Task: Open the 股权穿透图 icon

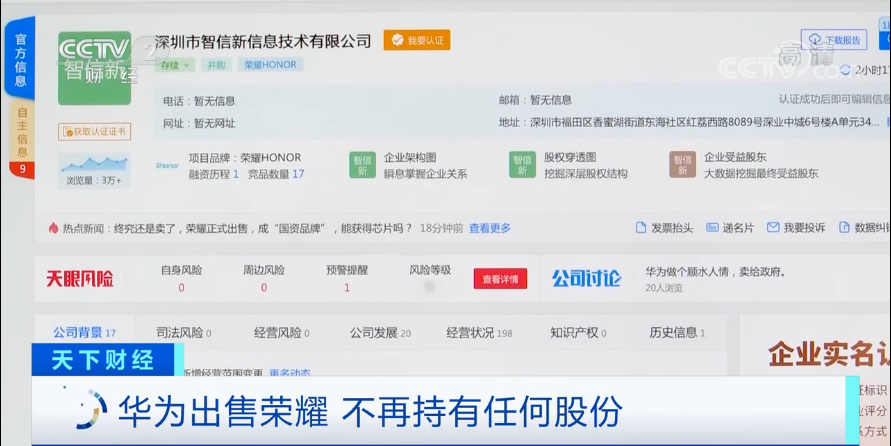Action: click(522, 165)
